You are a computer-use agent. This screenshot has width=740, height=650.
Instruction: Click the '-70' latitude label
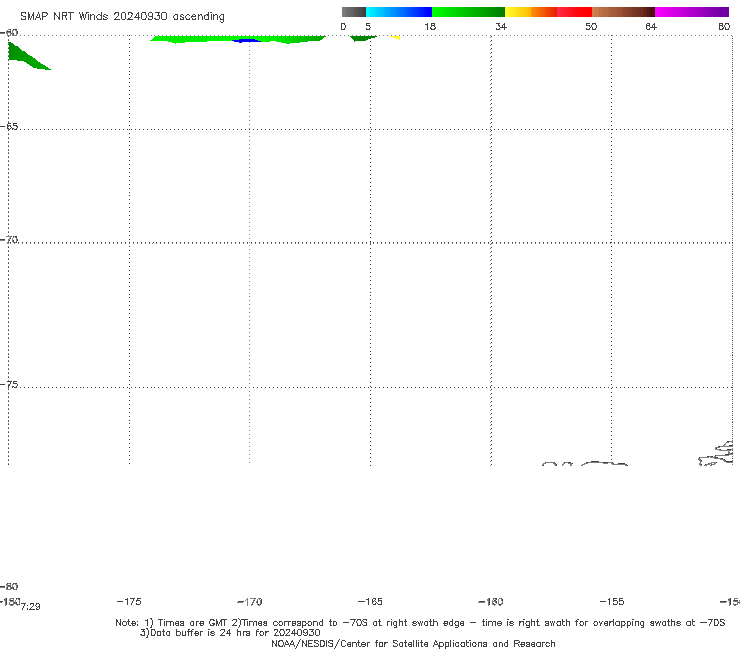pyautogui.click(x=9, y=240)
